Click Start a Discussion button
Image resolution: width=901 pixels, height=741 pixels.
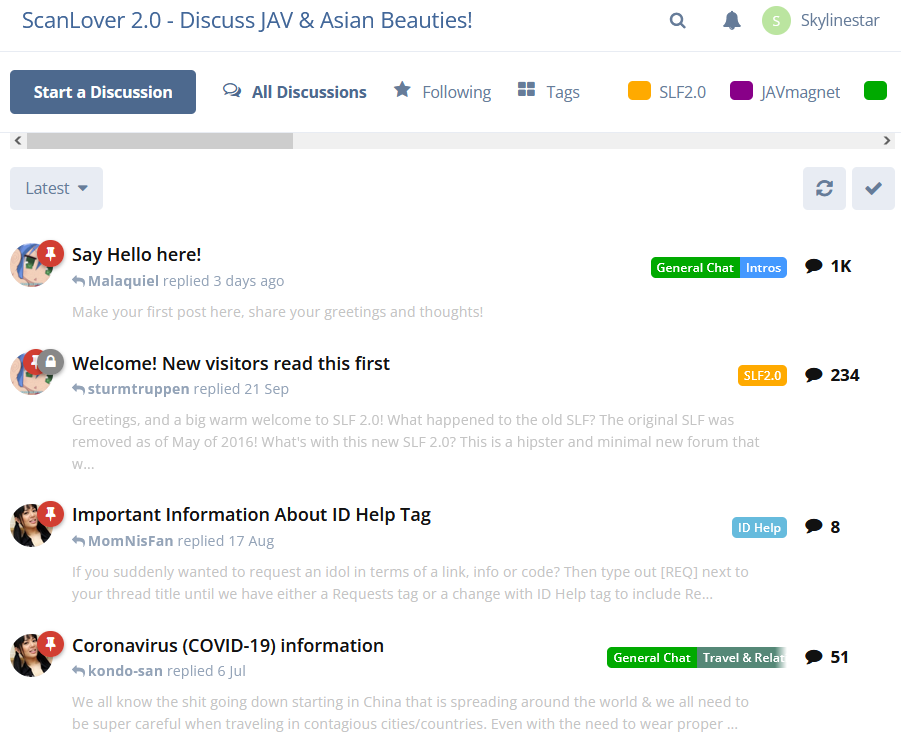pyautogui.click(x=103, y=92)
